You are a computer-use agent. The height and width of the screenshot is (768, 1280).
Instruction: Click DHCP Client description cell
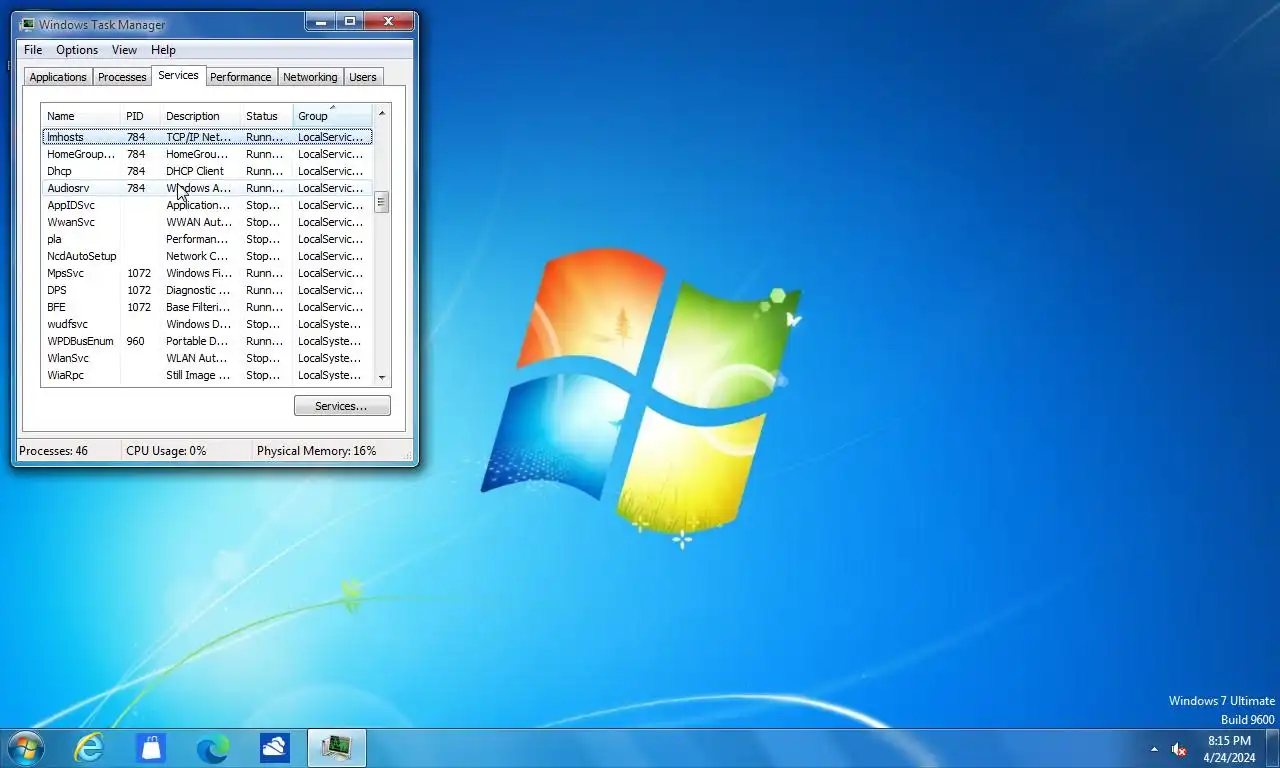[195, 171]
